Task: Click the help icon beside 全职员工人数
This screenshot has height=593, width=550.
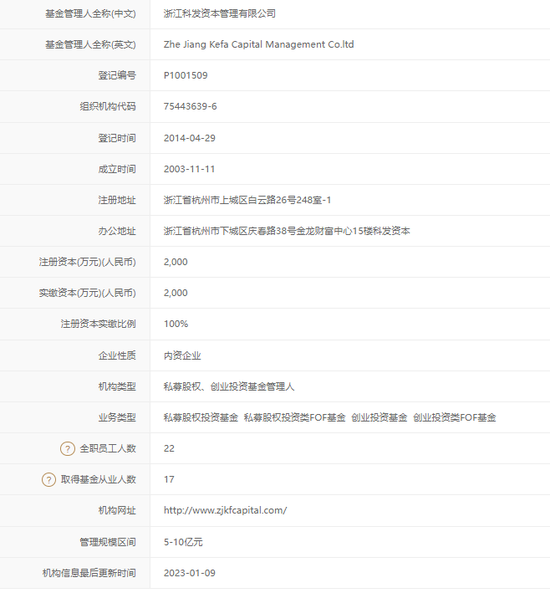Action: (67, 449)
